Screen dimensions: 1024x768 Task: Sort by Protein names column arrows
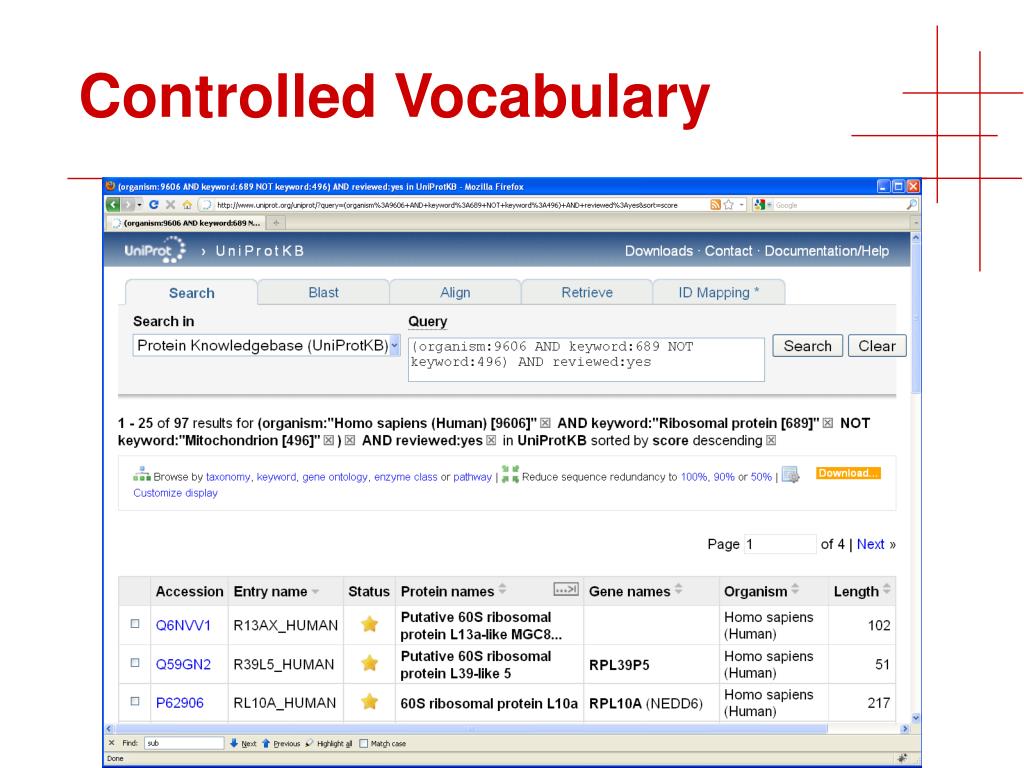point(502,589)
